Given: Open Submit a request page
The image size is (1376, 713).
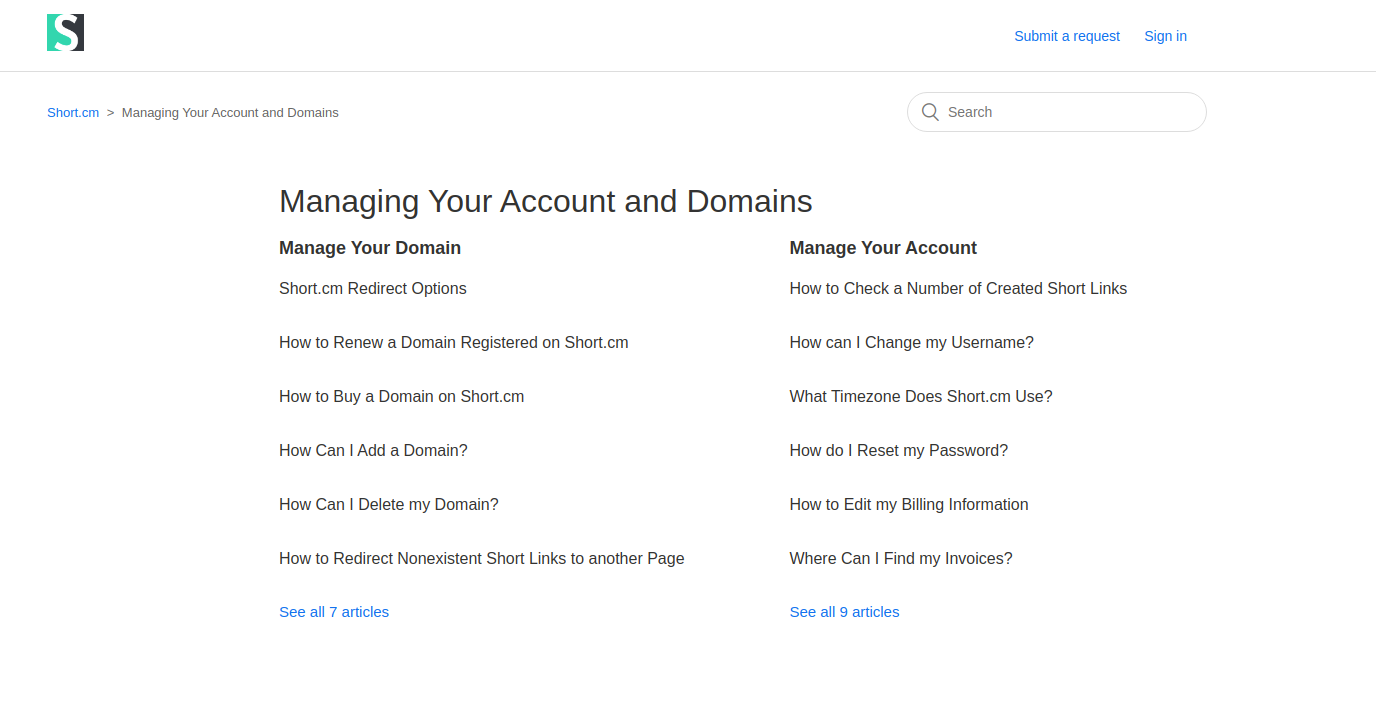Looking at the screenshot, I should pos(1067,36).
